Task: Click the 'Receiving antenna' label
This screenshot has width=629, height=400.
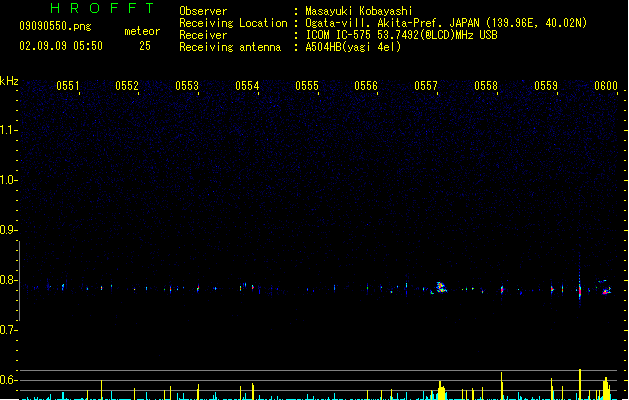Action: point(230,47)
